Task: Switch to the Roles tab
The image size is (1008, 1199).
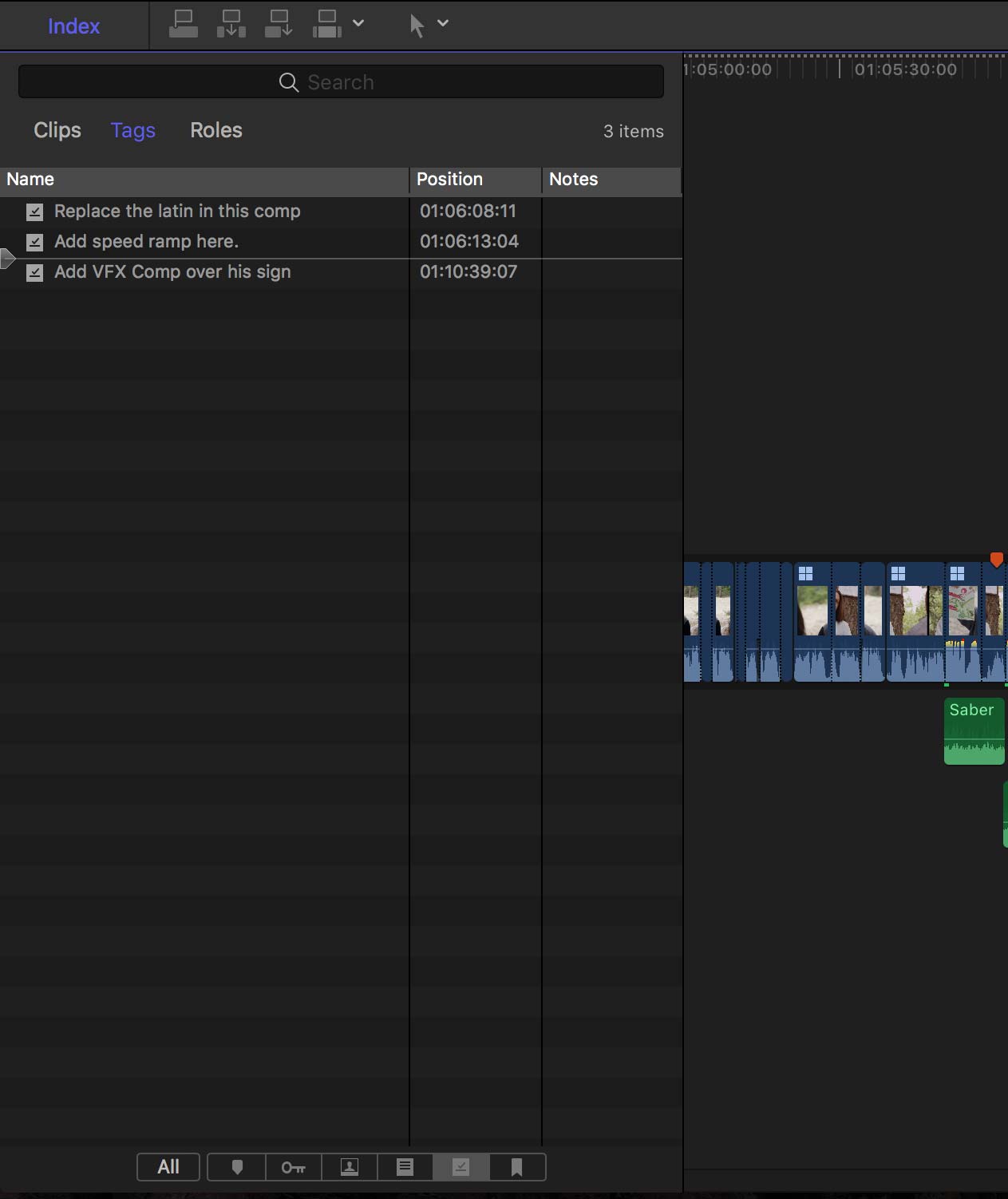Action: (x=216, y=130)
